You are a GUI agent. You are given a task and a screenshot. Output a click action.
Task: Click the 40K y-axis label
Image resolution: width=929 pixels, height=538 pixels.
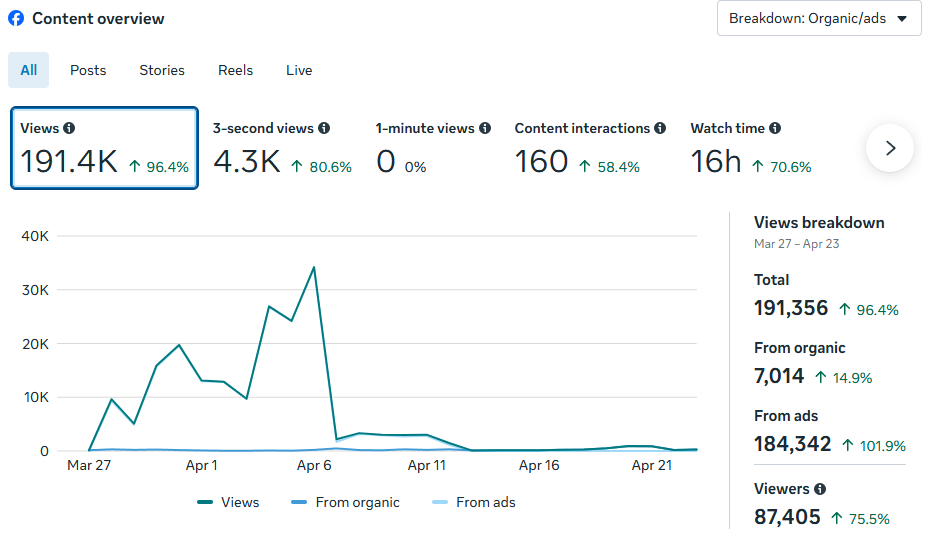(35, 236)
